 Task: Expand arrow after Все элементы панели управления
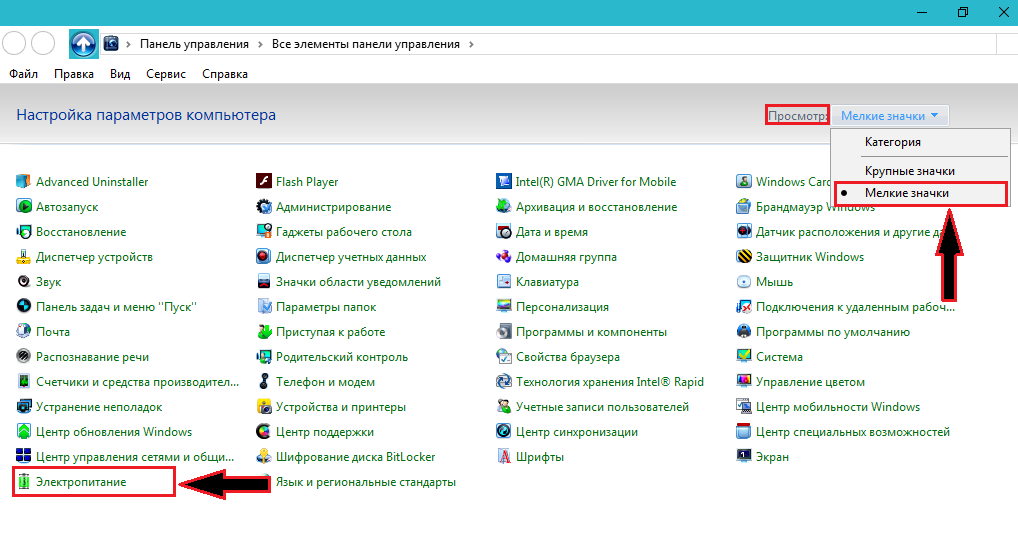pyautogui.click(x=472, y=44)
